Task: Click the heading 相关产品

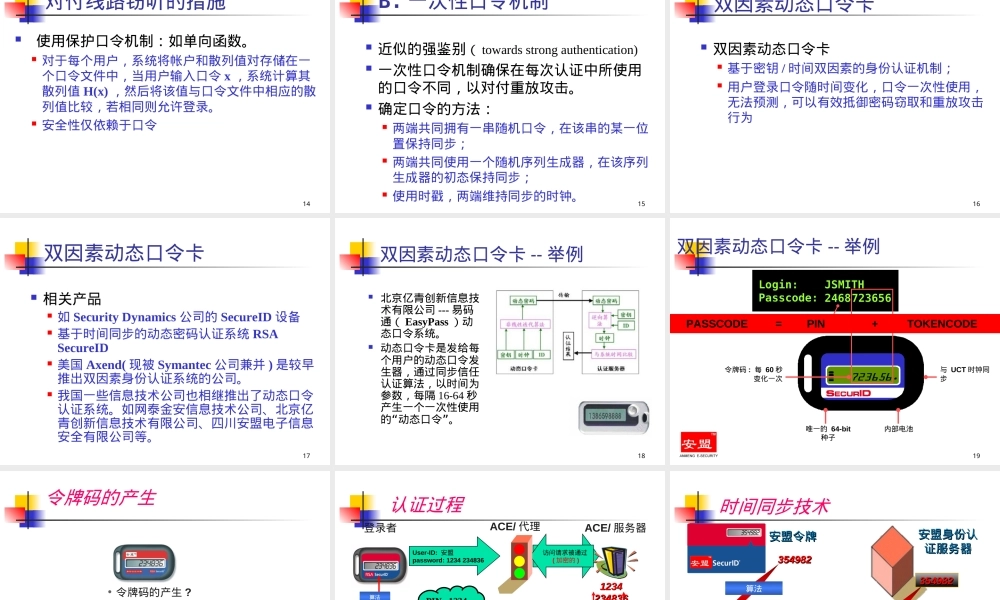Action: 72,298
